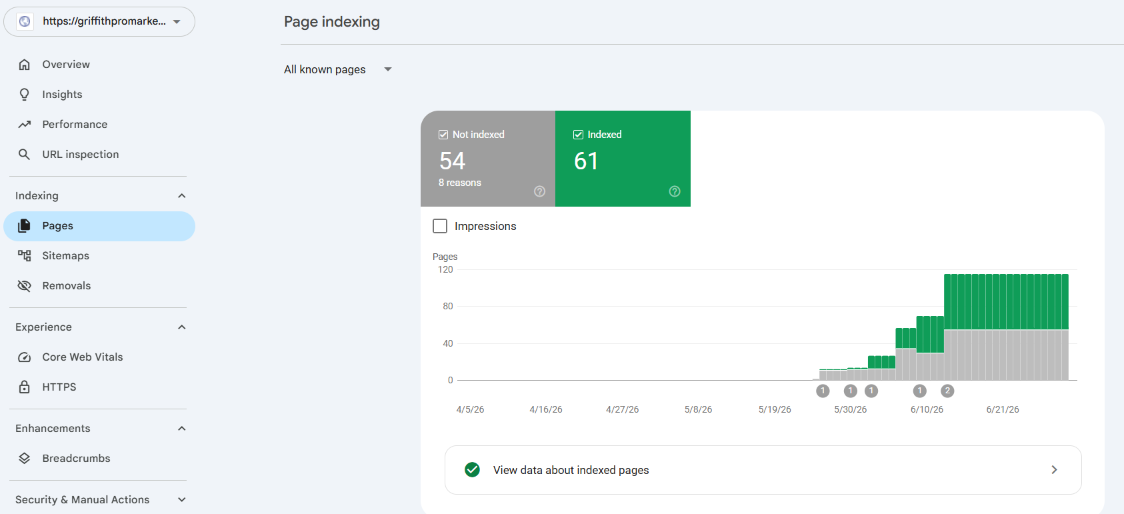1124x514 pixels.
Task: Click the 6/21/26 date label on chart
Action: pyautogui.click(x=1003, y=410)
